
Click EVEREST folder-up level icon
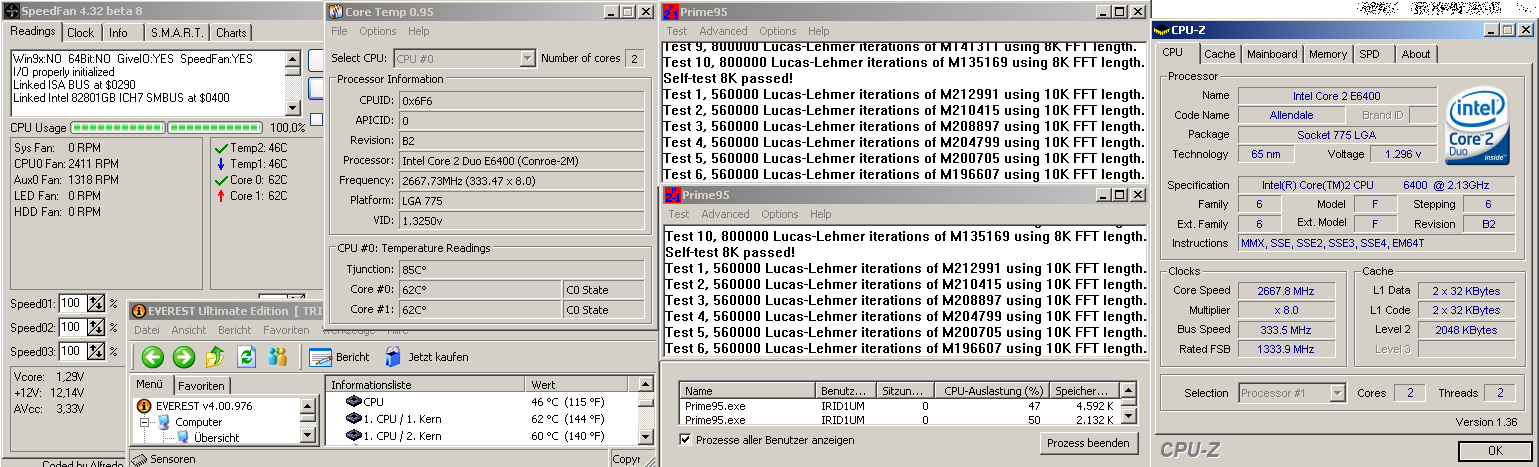point(215,357)
